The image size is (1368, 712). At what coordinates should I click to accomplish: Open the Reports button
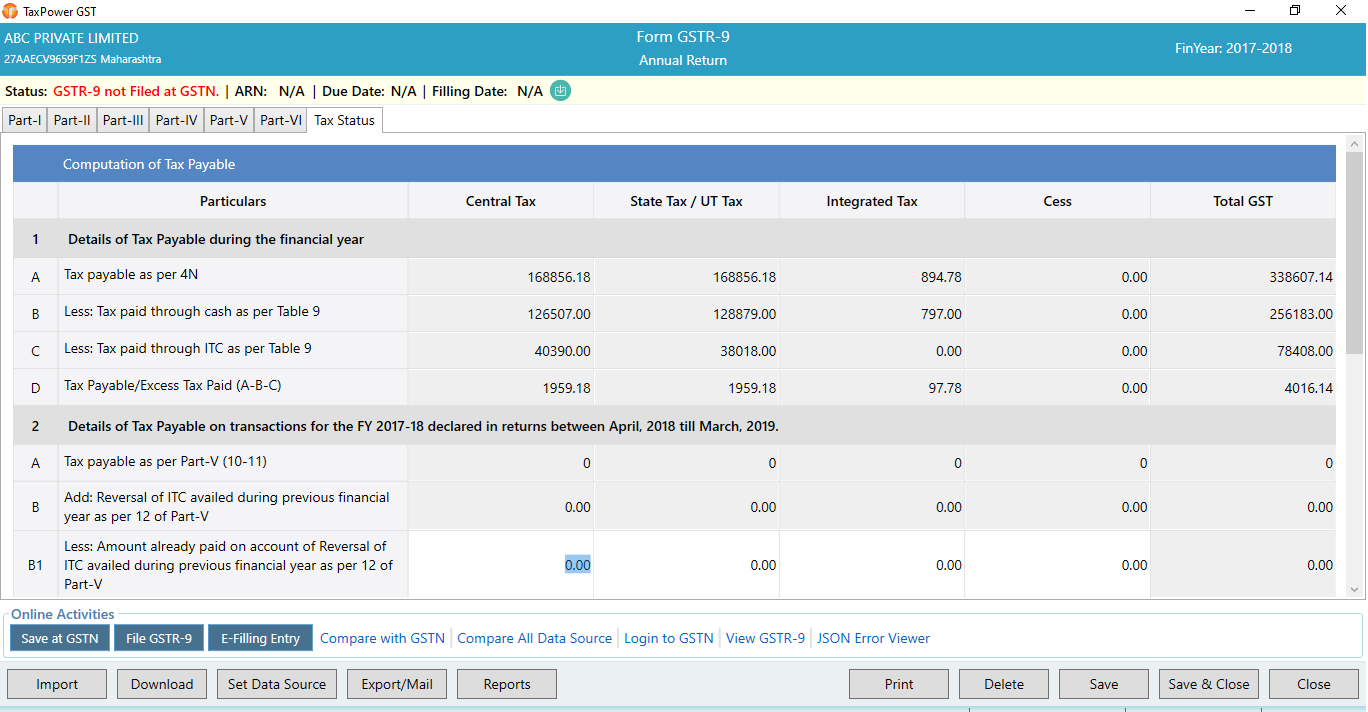[507, 684]
